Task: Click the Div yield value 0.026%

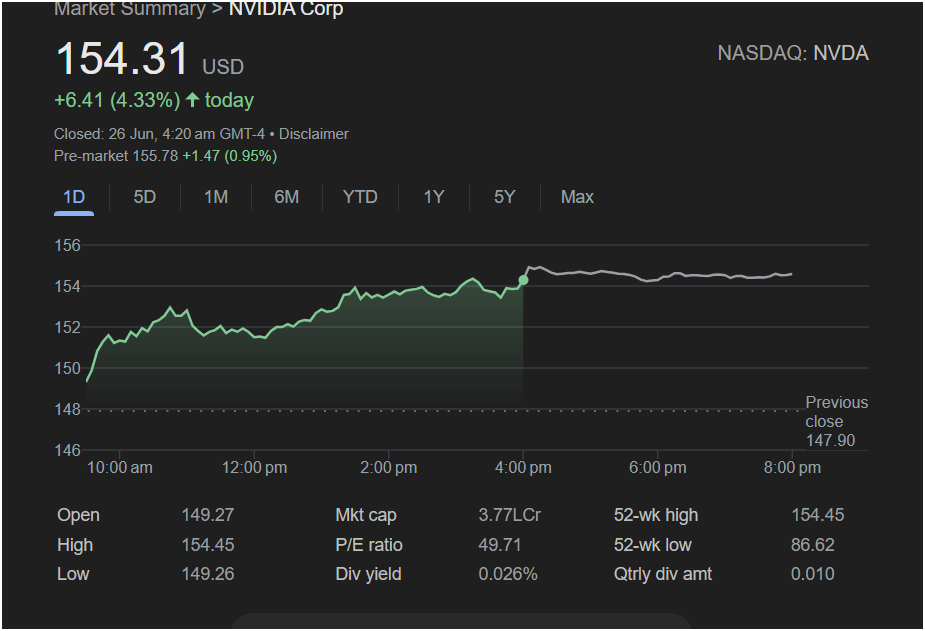Action: [x=508, y=574]
